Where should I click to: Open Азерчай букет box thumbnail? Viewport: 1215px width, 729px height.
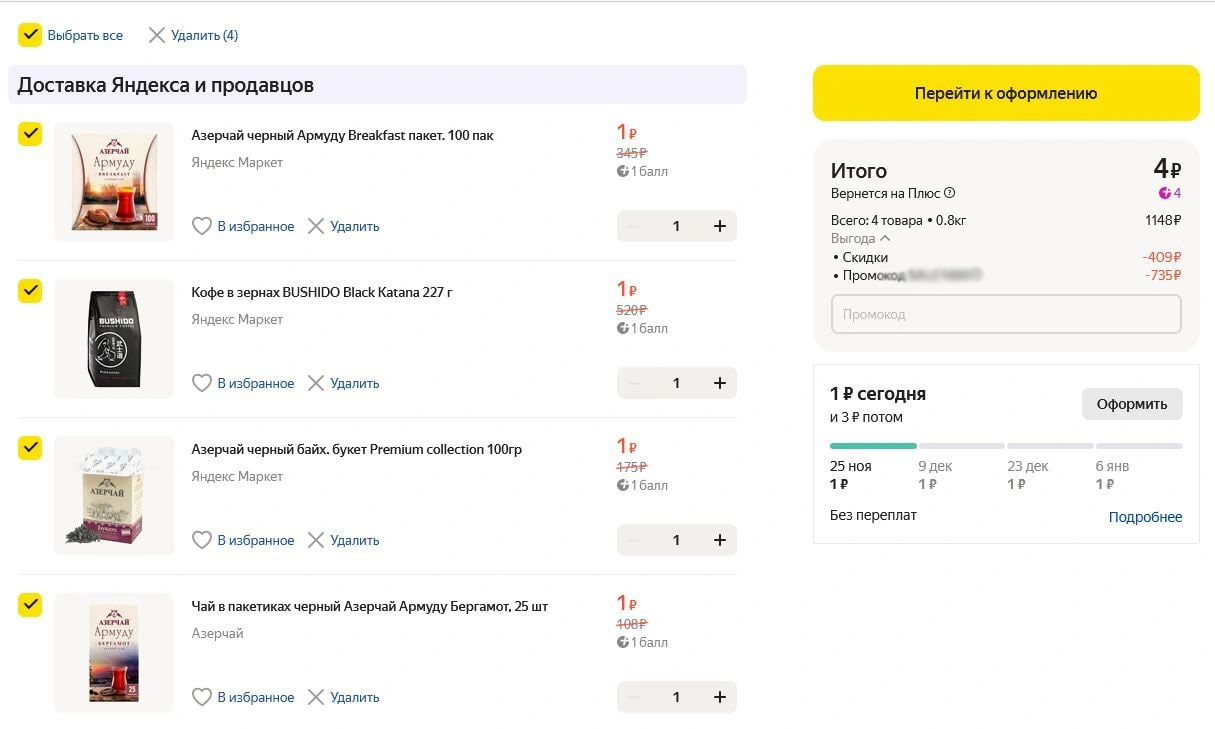[114, 496]
